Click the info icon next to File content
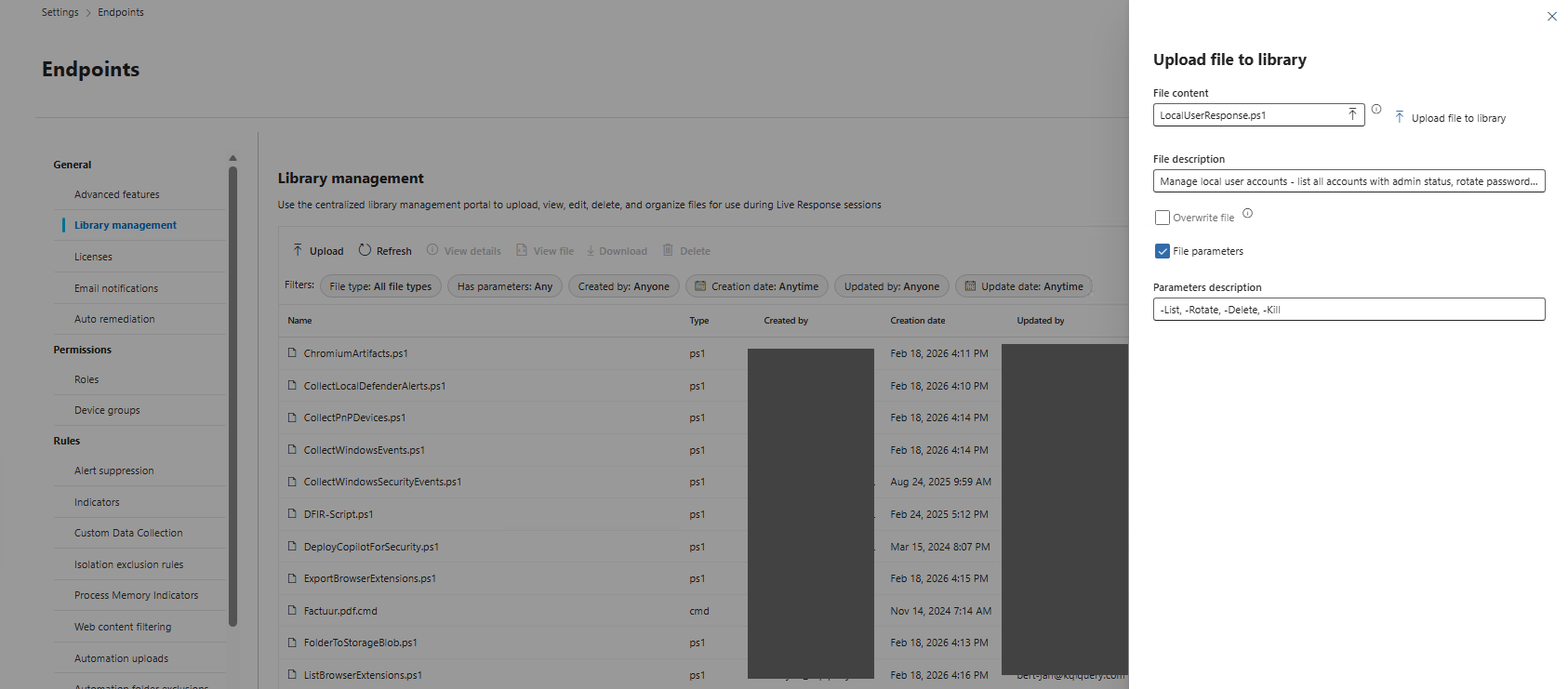Image resolution: width=1568 pixels, height=689 pixels. [1376, 109]
